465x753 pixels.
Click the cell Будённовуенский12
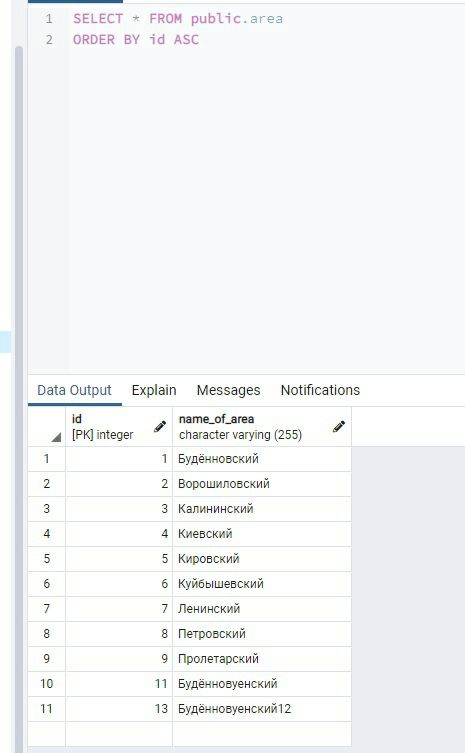coord(262,709)
